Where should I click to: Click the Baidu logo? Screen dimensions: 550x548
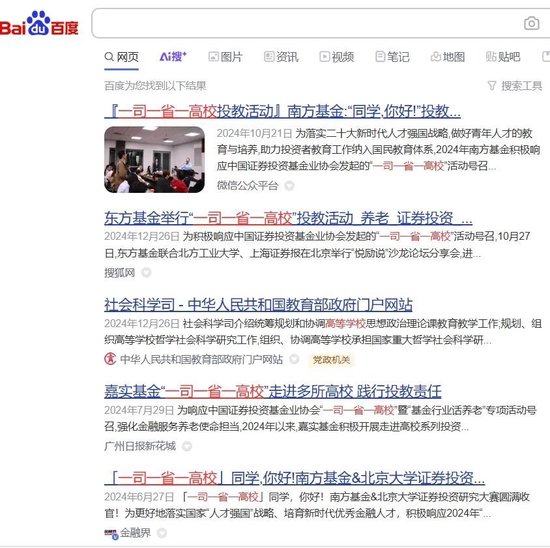(x=39, y=24)
